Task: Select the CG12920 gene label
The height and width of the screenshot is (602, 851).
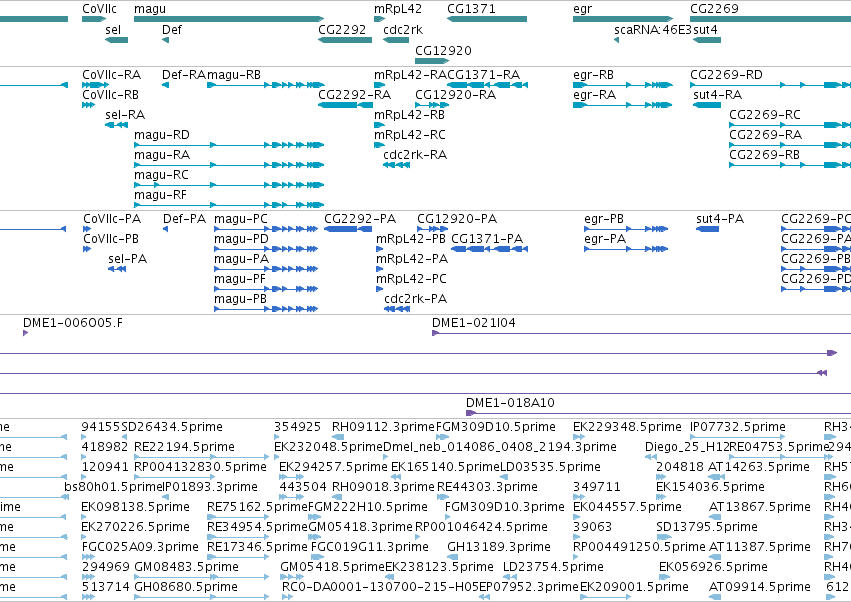Action: [443, 50]
